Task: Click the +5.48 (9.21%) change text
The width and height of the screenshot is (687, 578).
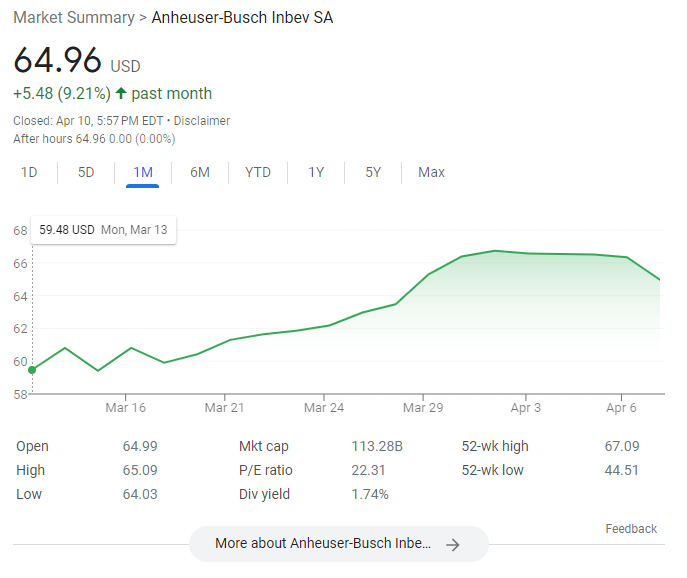Action: (x=62, y=93)
